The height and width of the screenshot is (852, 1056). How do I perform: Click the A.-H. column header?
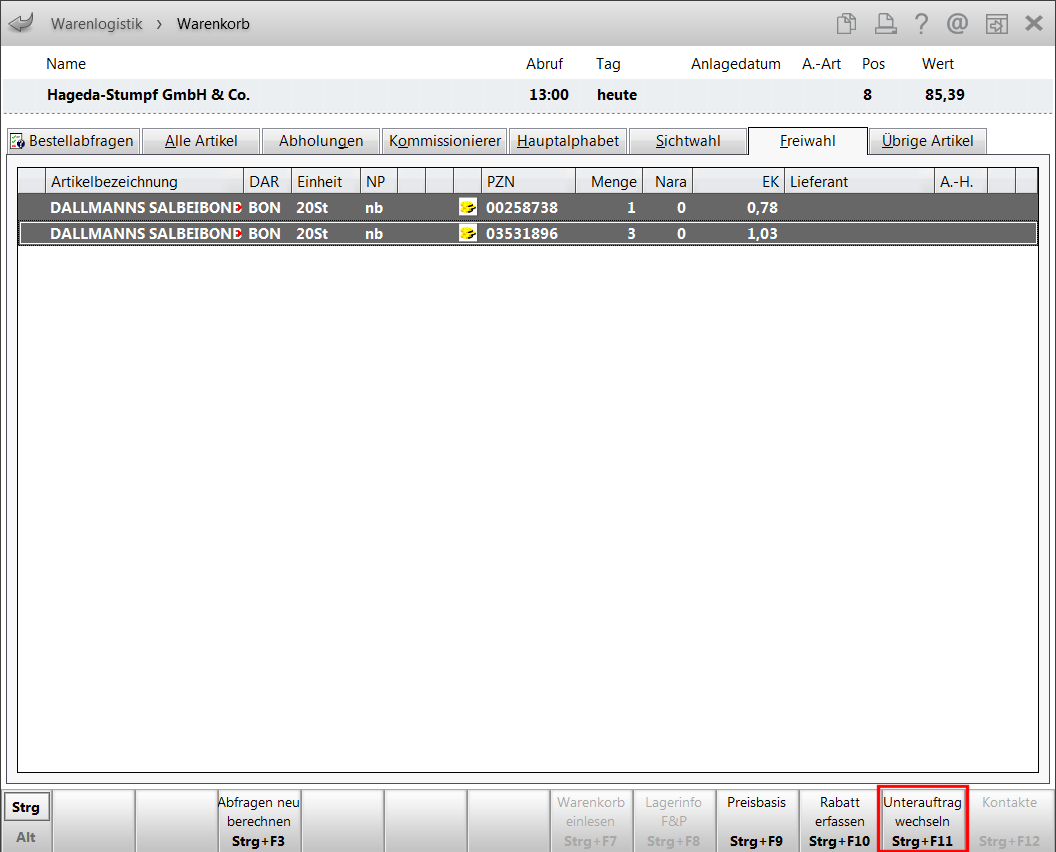tap(961, 181)
